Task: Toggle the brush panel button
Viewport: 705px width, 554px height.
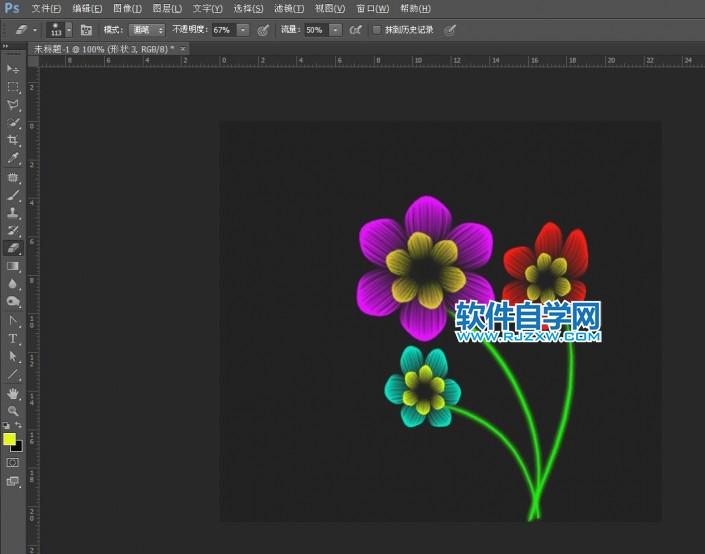Action: (x=86, y=30)
